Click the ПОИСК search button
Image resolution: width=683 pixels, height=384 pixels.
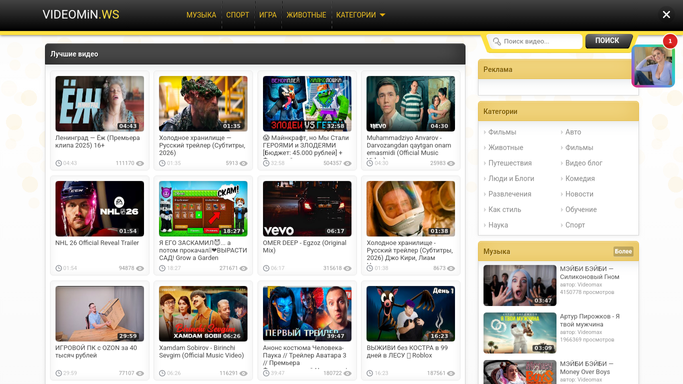[608, 40]
